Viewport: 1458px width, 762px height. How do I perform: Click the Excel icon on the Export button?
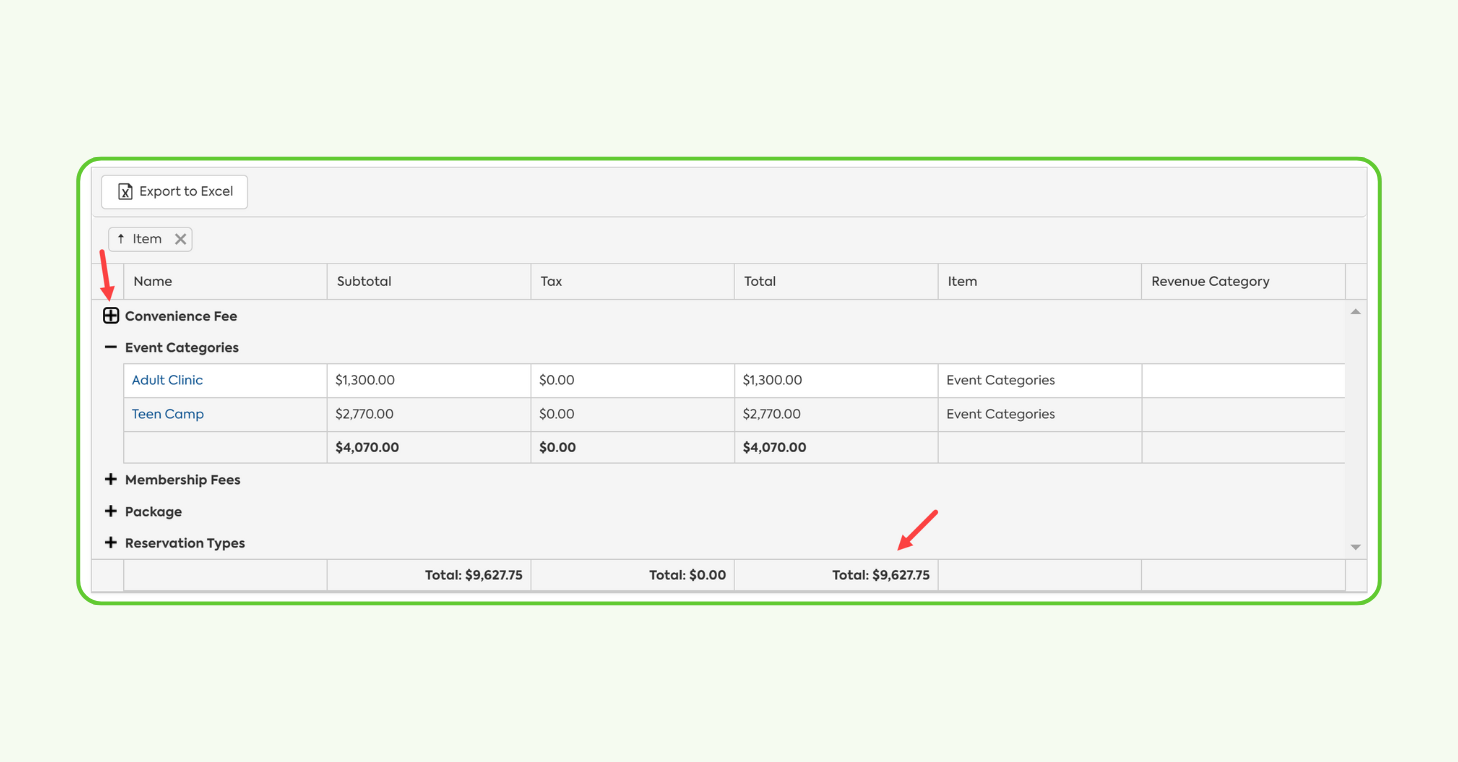(x=124, y=191)
